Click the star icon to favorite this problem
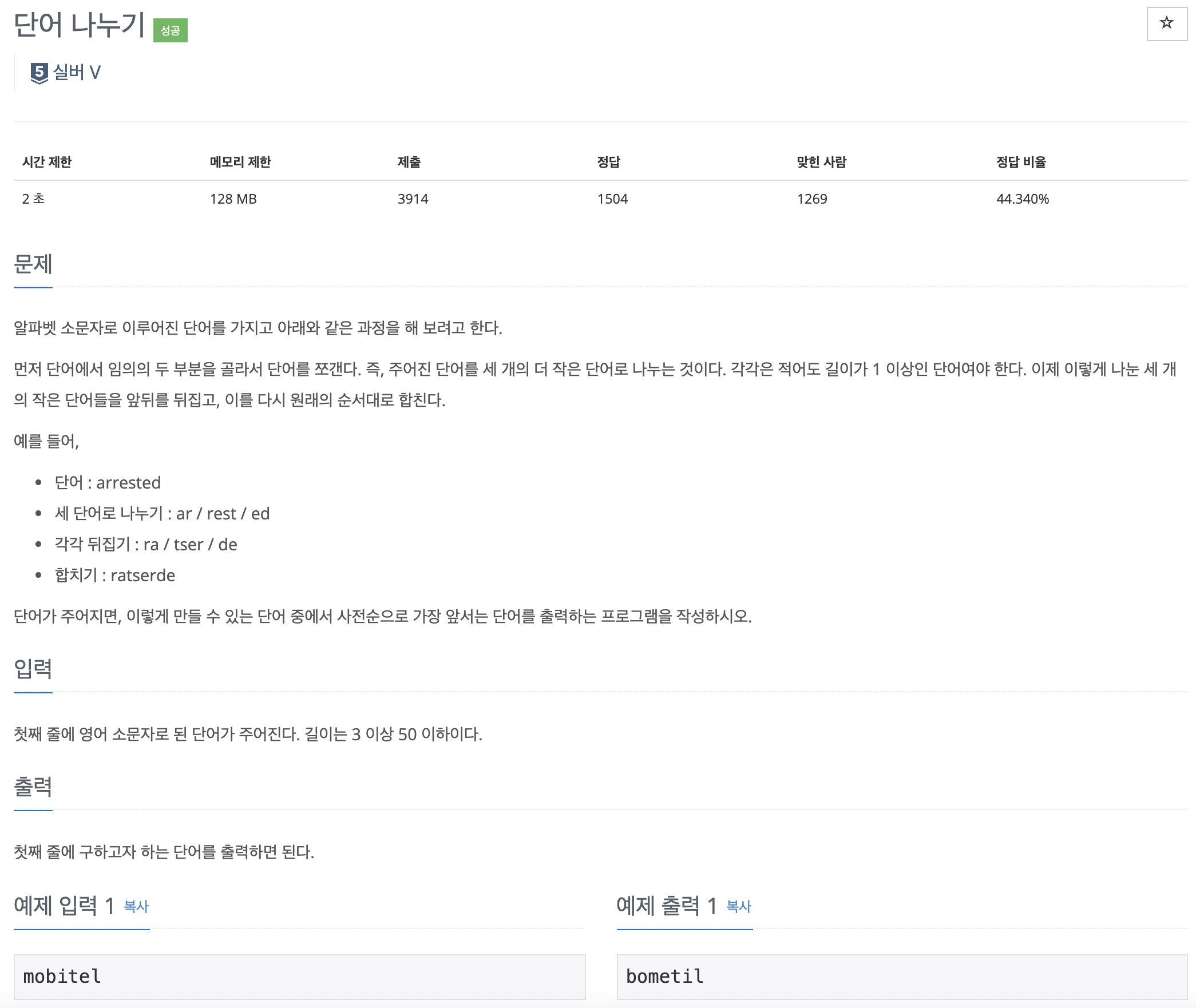 pyautogui.click(x=1165, y=24)
